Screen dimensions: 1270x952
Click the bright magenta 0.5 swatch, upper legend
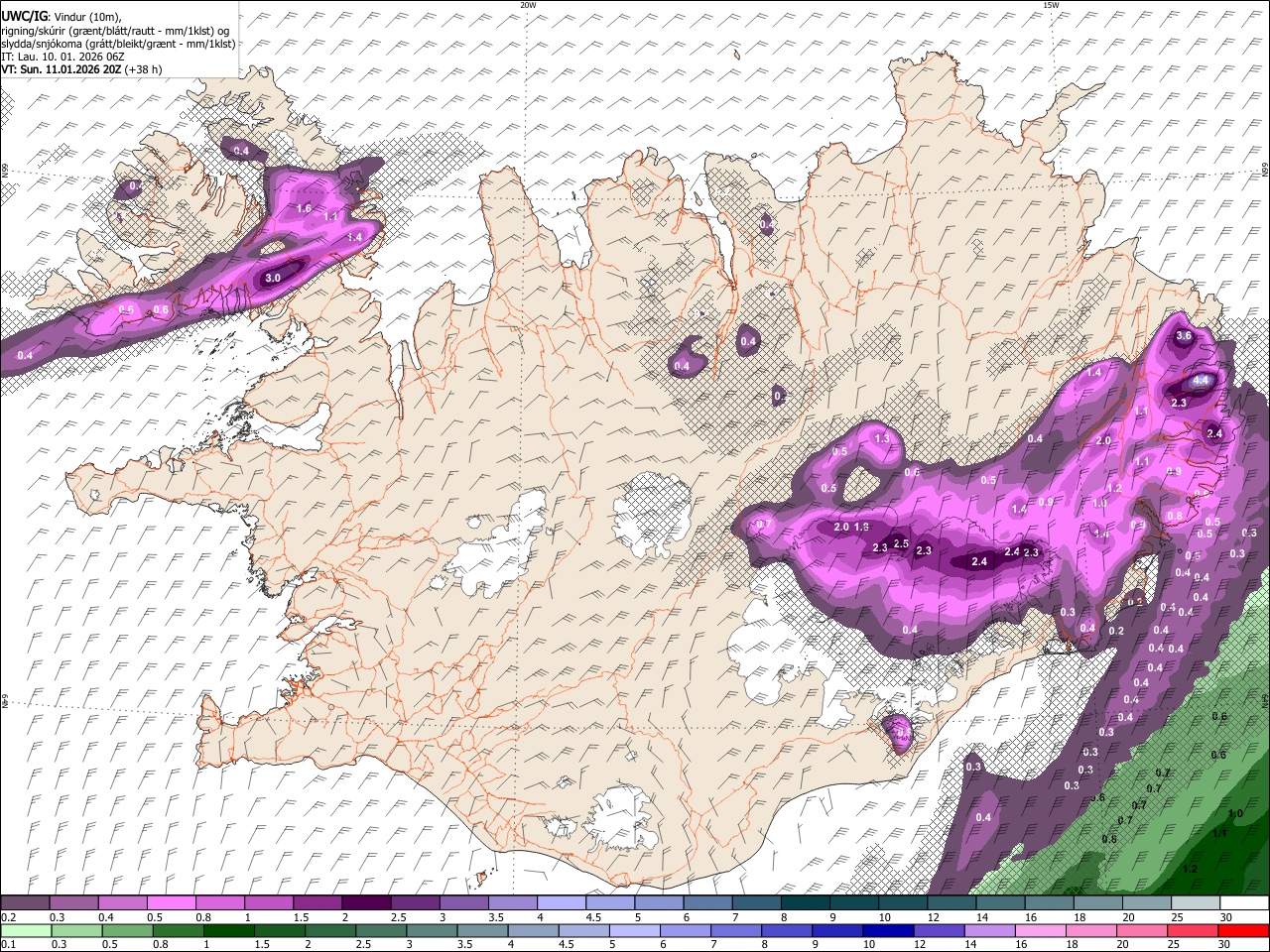pyautogui.click(x=172, y=903)
